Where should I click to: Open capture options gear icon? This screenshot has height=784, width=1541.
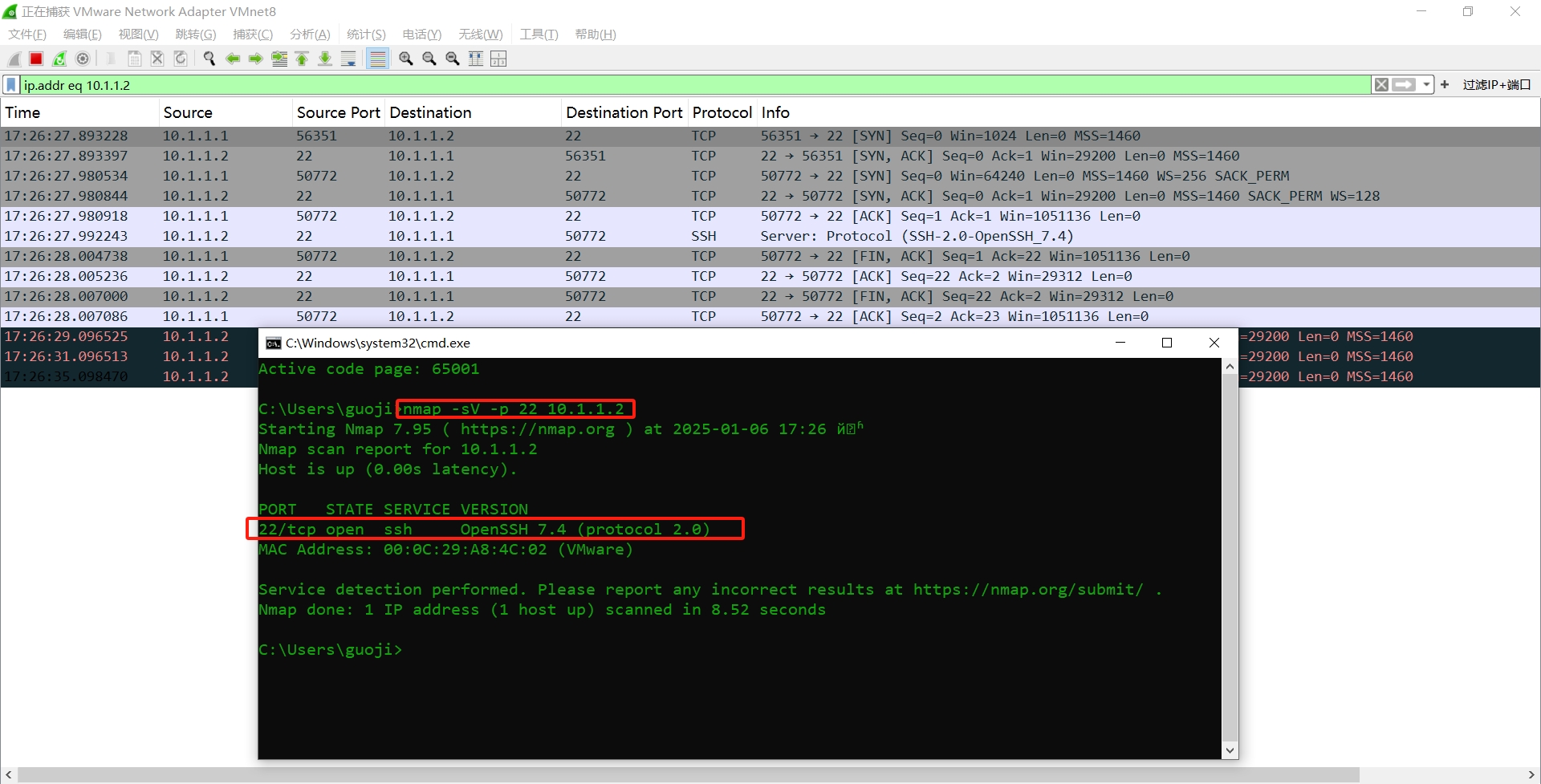point(83,59)
